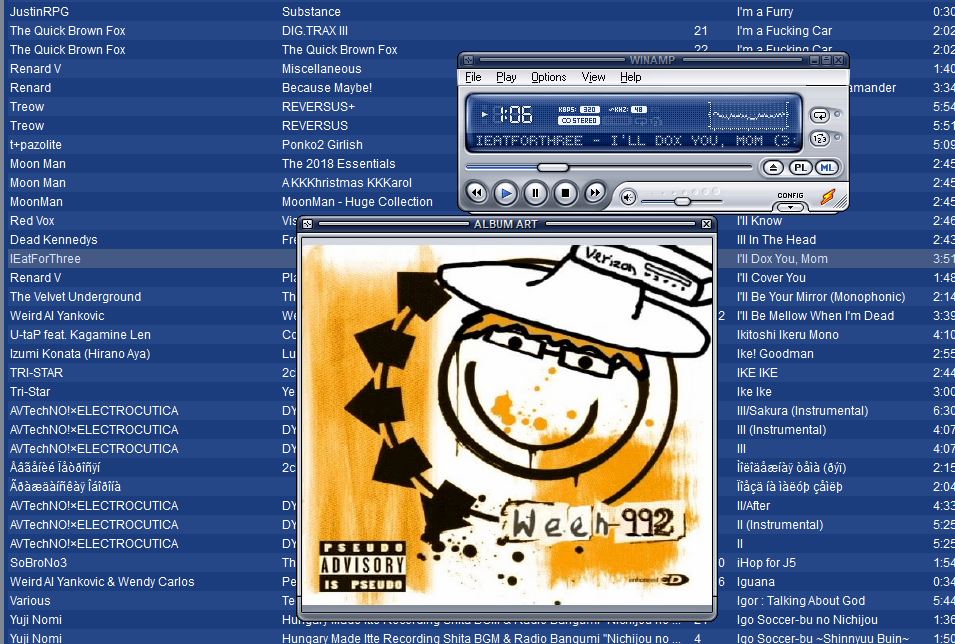Select album Ponko2 Girlish
955x644 pixels.
[322, 145]
